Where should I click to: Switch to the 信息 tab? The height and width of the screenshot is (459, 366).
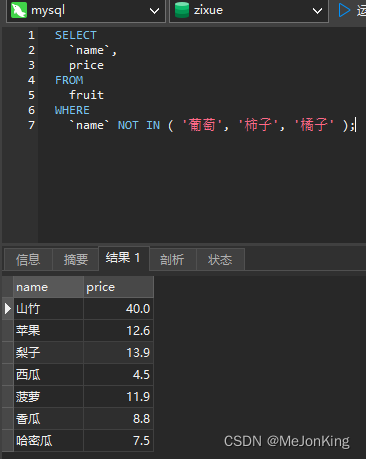pos(28,259)
